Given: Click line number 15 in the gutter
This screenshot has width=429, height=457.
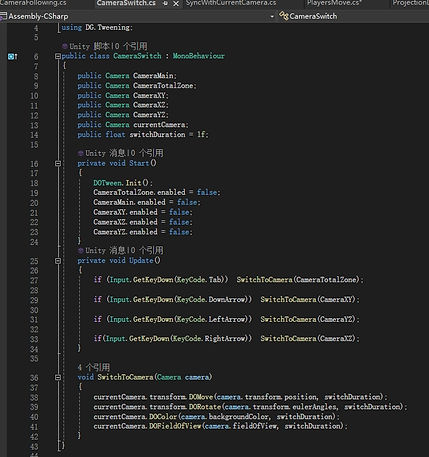Looking at the screenshot, I should 34,145.
